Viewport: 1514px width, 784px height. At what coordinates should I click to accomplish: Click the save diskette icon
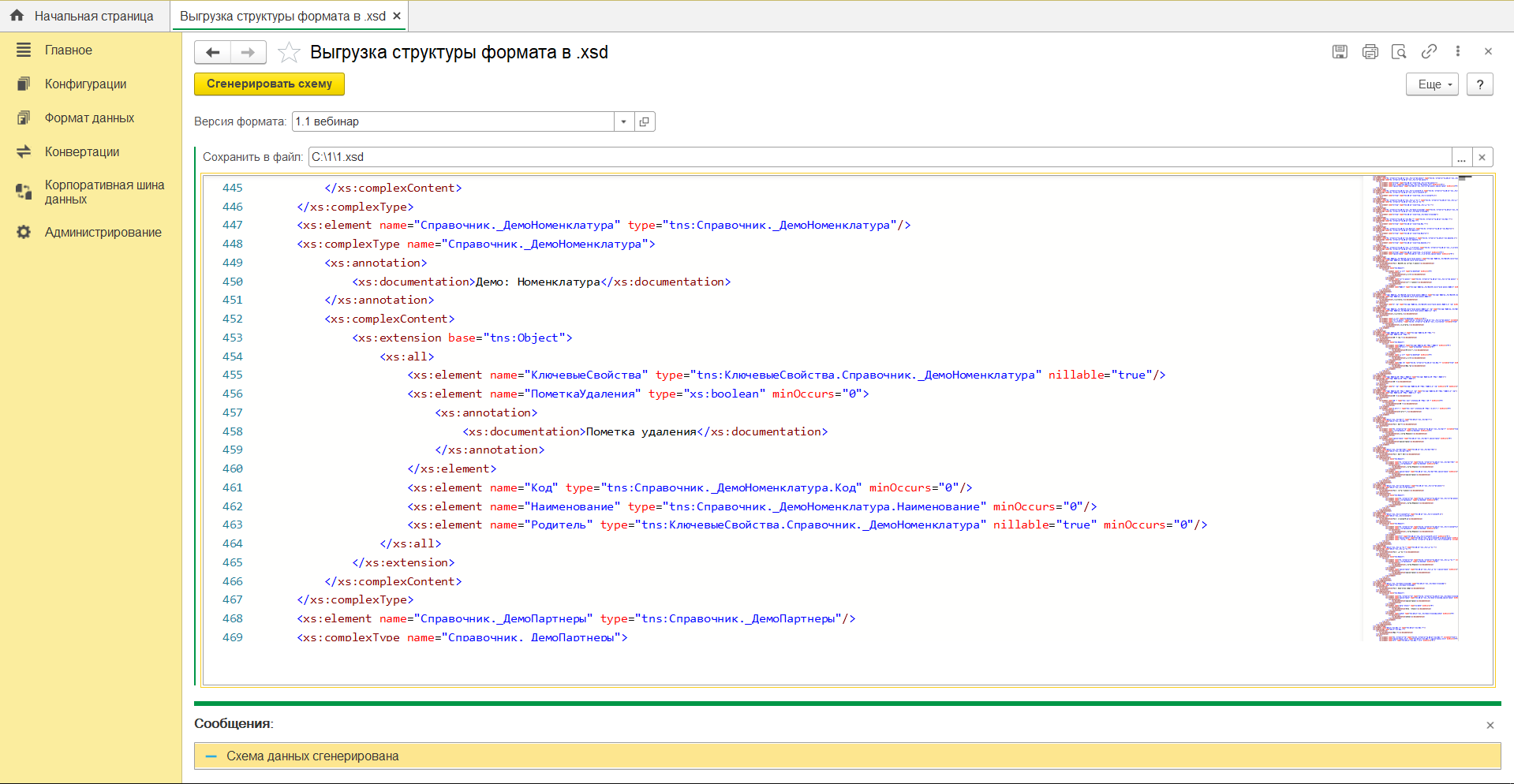pos(1340,52)
